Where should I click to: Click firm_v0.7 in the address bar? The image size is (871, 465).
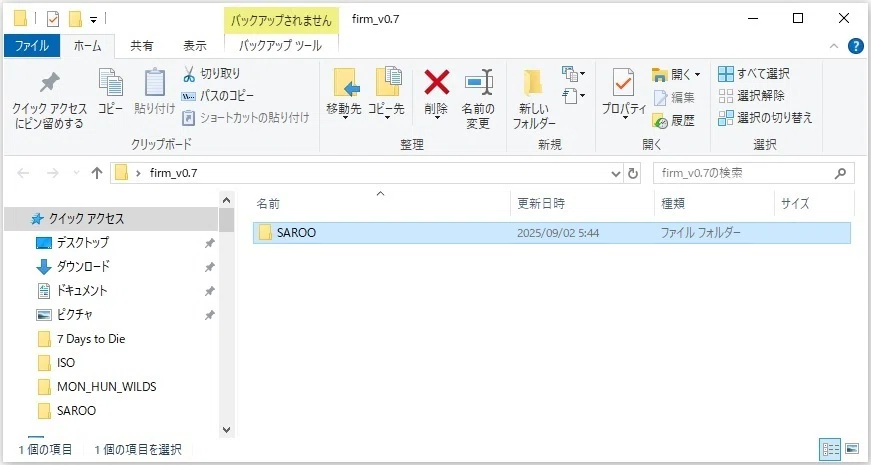(173, 173)
